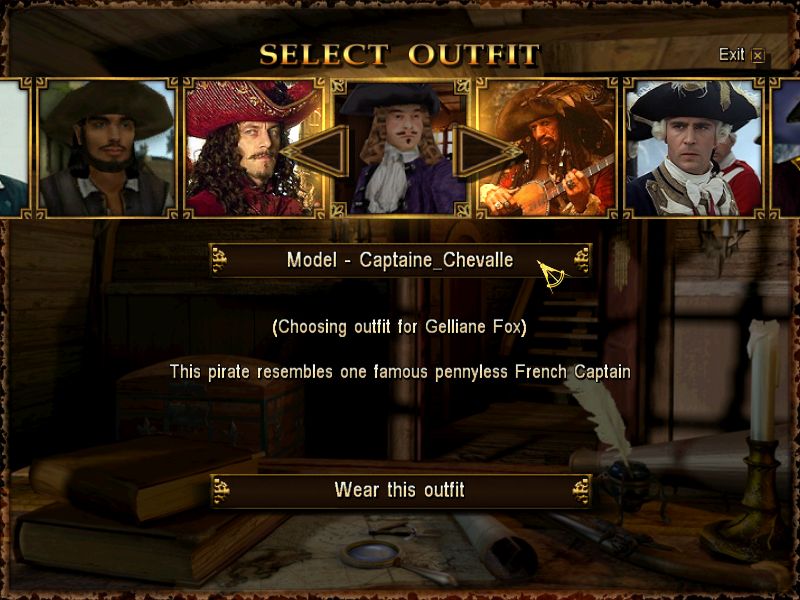Click the right arrow to browse next outfit
800x600 pixels.
pyautogui.click(x=486, y=151)
